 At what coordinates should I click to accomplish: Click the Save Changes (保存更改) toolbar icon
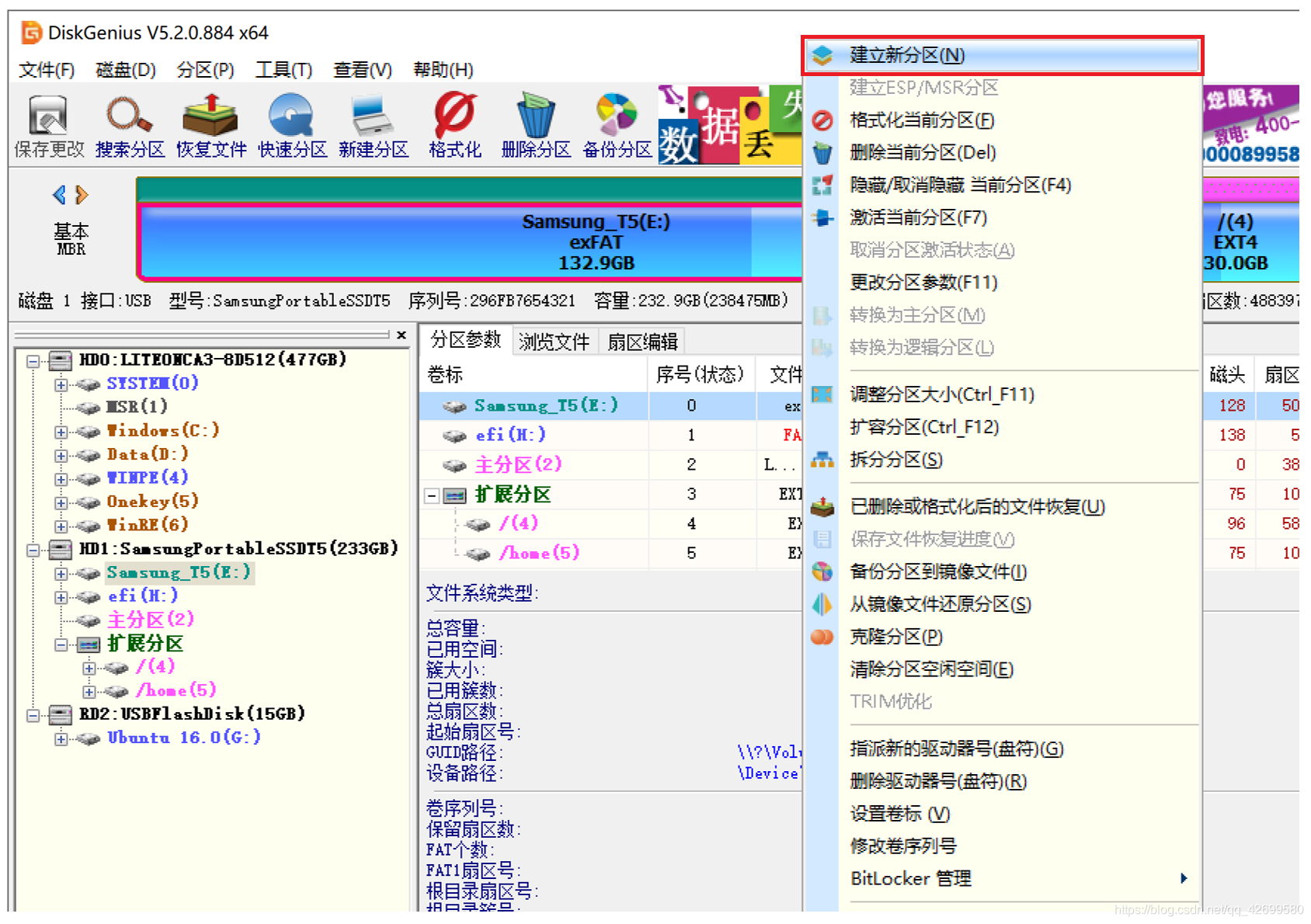(48, 116)
